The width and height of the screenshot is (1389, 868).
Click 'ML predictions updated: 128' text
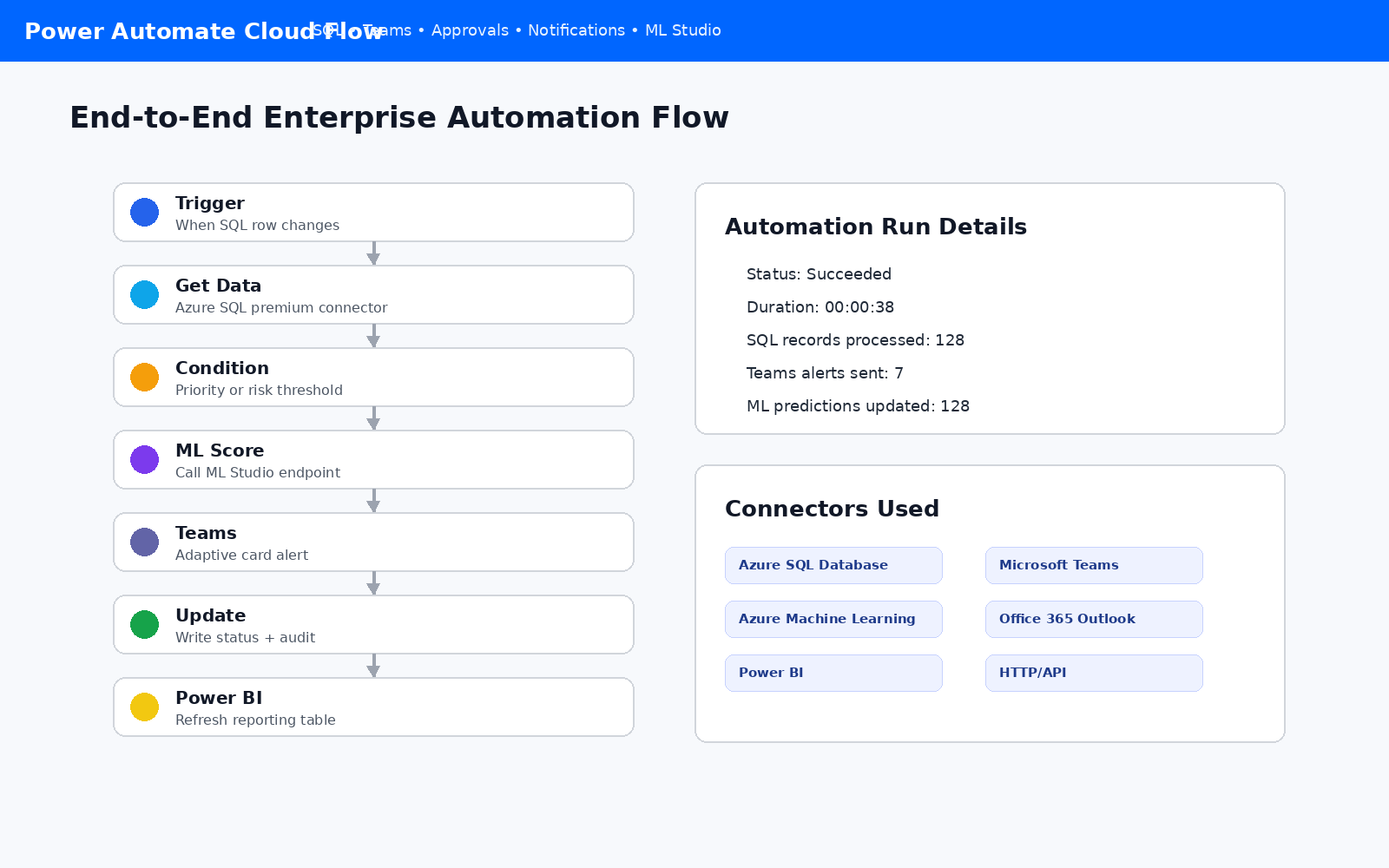[x=858, y=406]
